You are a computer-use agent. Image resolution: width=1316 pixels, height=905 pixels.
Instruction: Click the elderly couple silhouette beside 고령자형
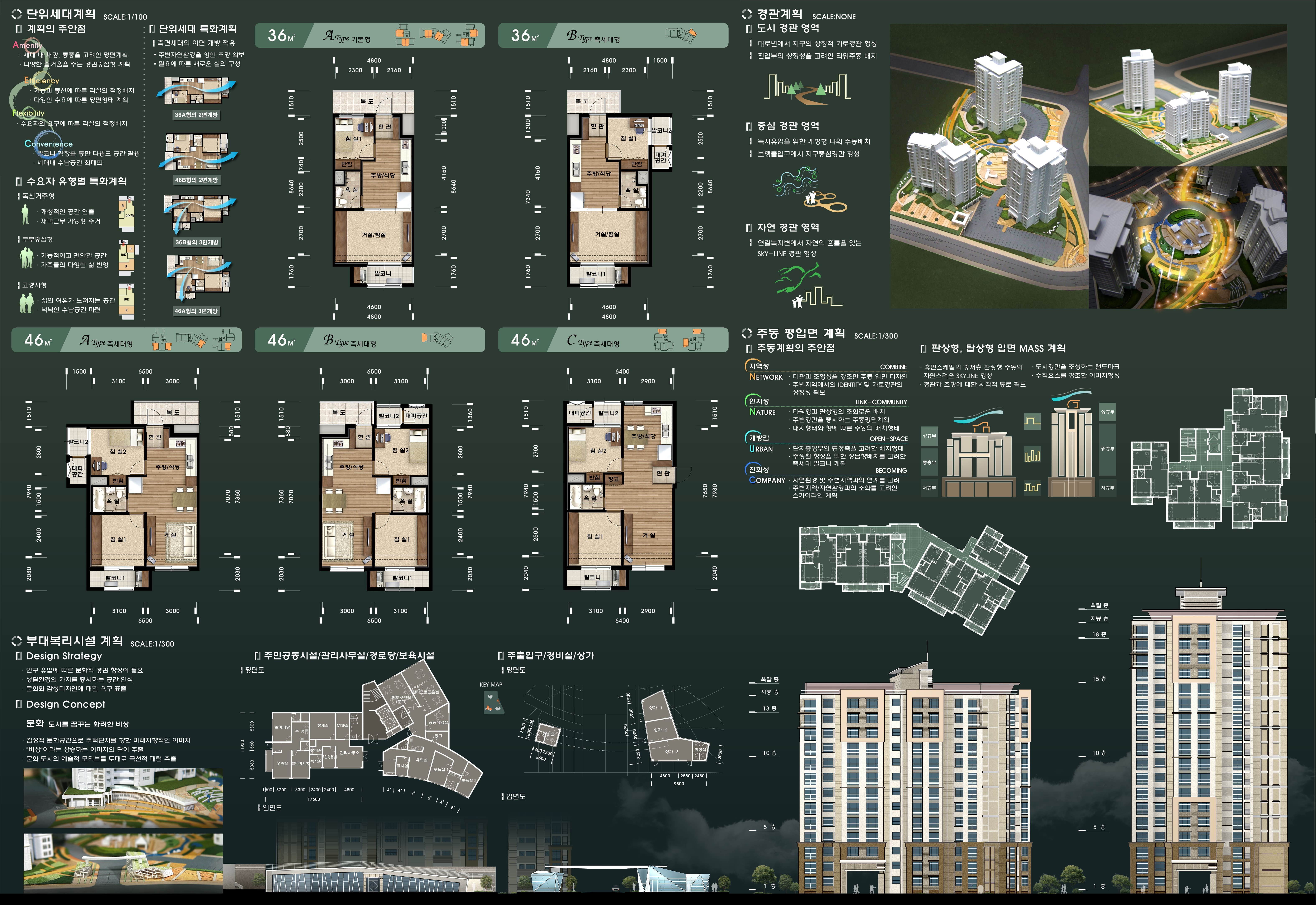(27, 303)
